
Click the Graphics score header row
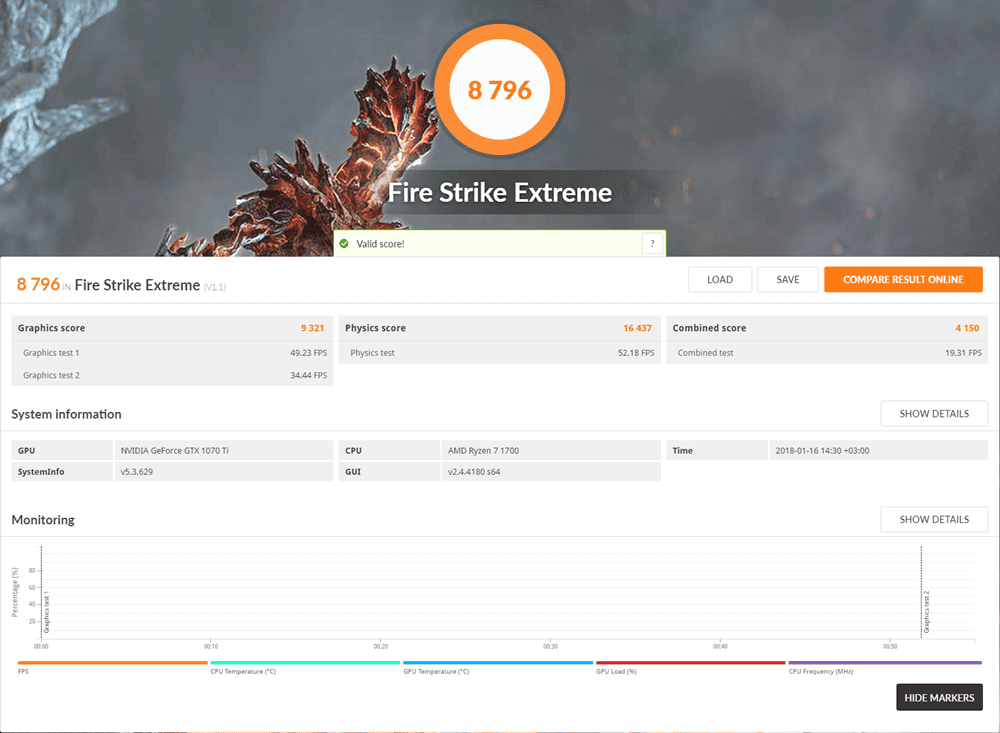coord(172,328)
